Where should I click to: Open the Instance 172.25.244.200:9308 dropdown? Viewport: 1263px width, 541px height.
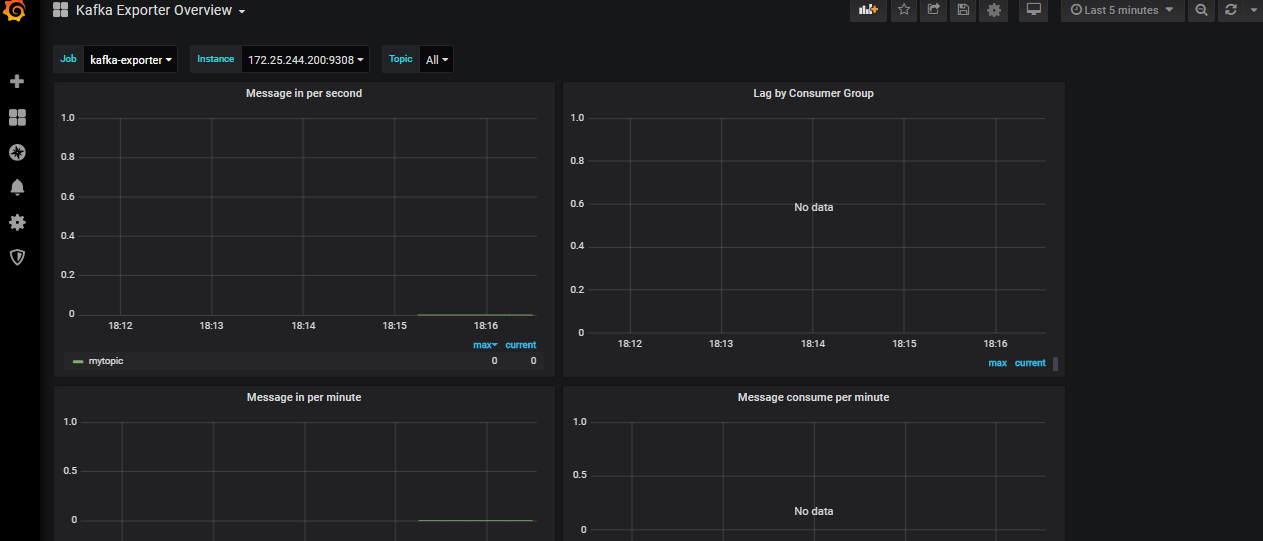tap(306, 60)
